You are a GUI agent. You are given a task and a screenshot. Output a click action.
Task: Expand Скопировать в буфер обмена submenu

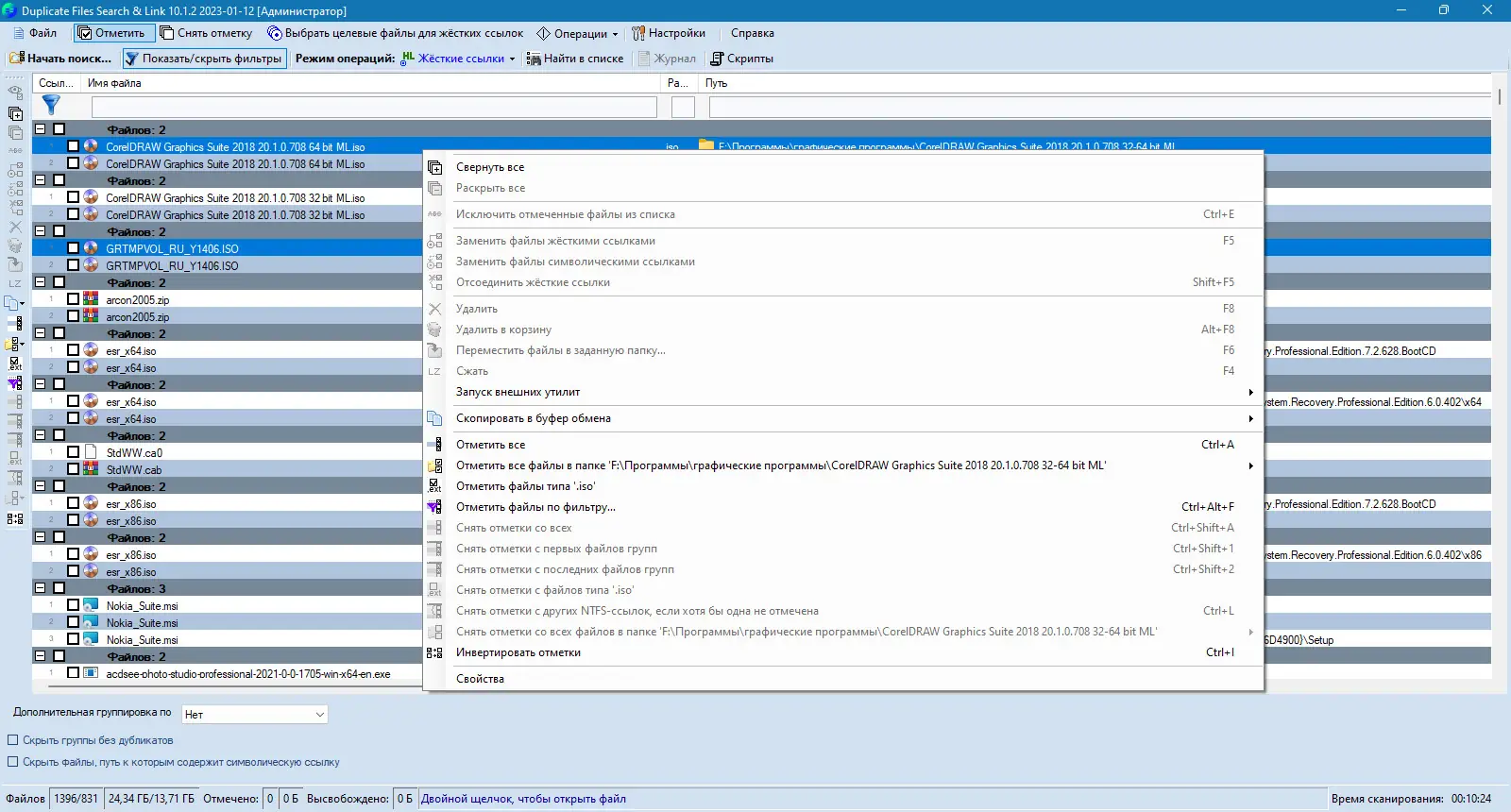point(843,418)
